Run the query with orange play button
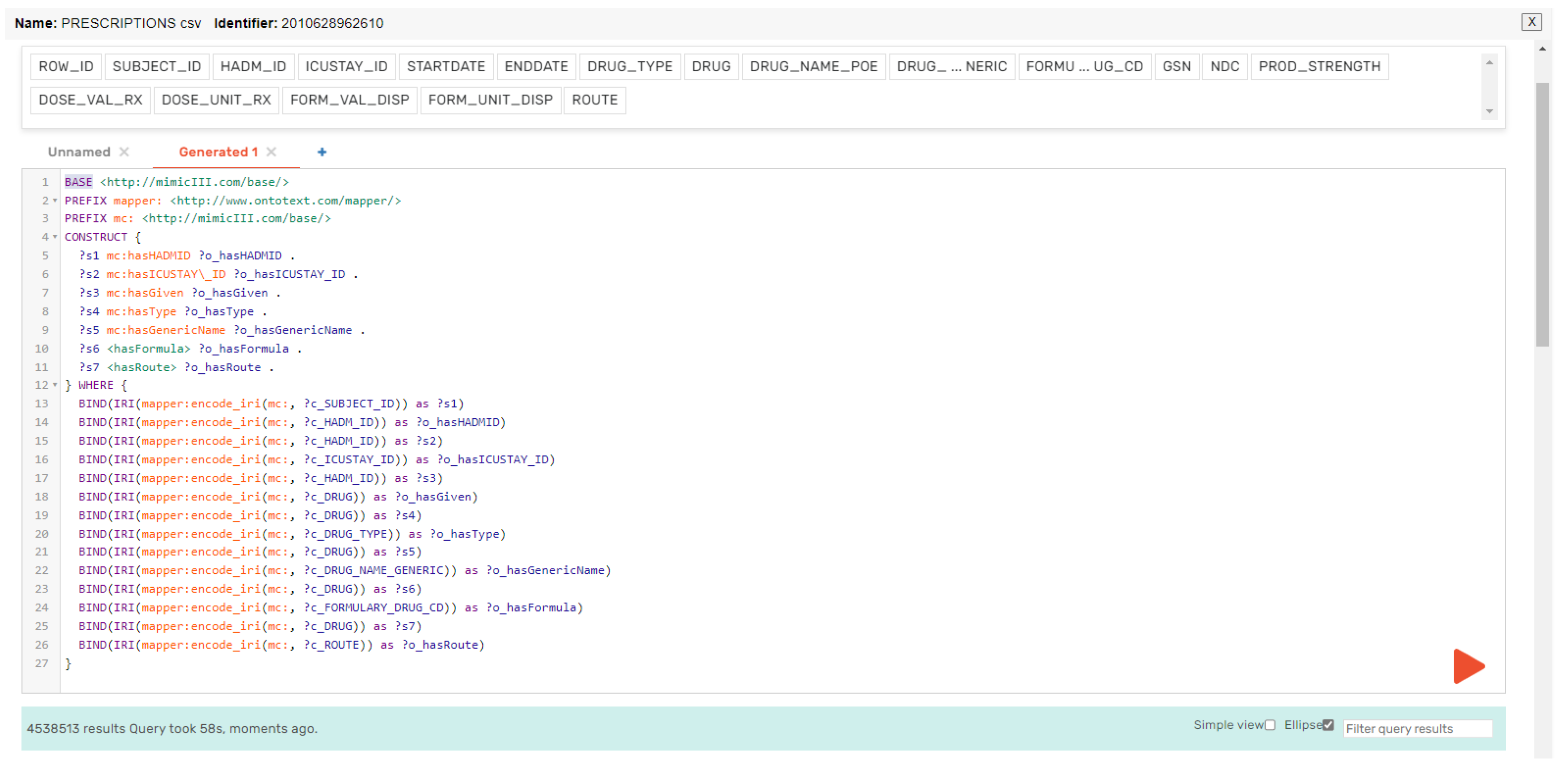 [x=1468, y=666]
